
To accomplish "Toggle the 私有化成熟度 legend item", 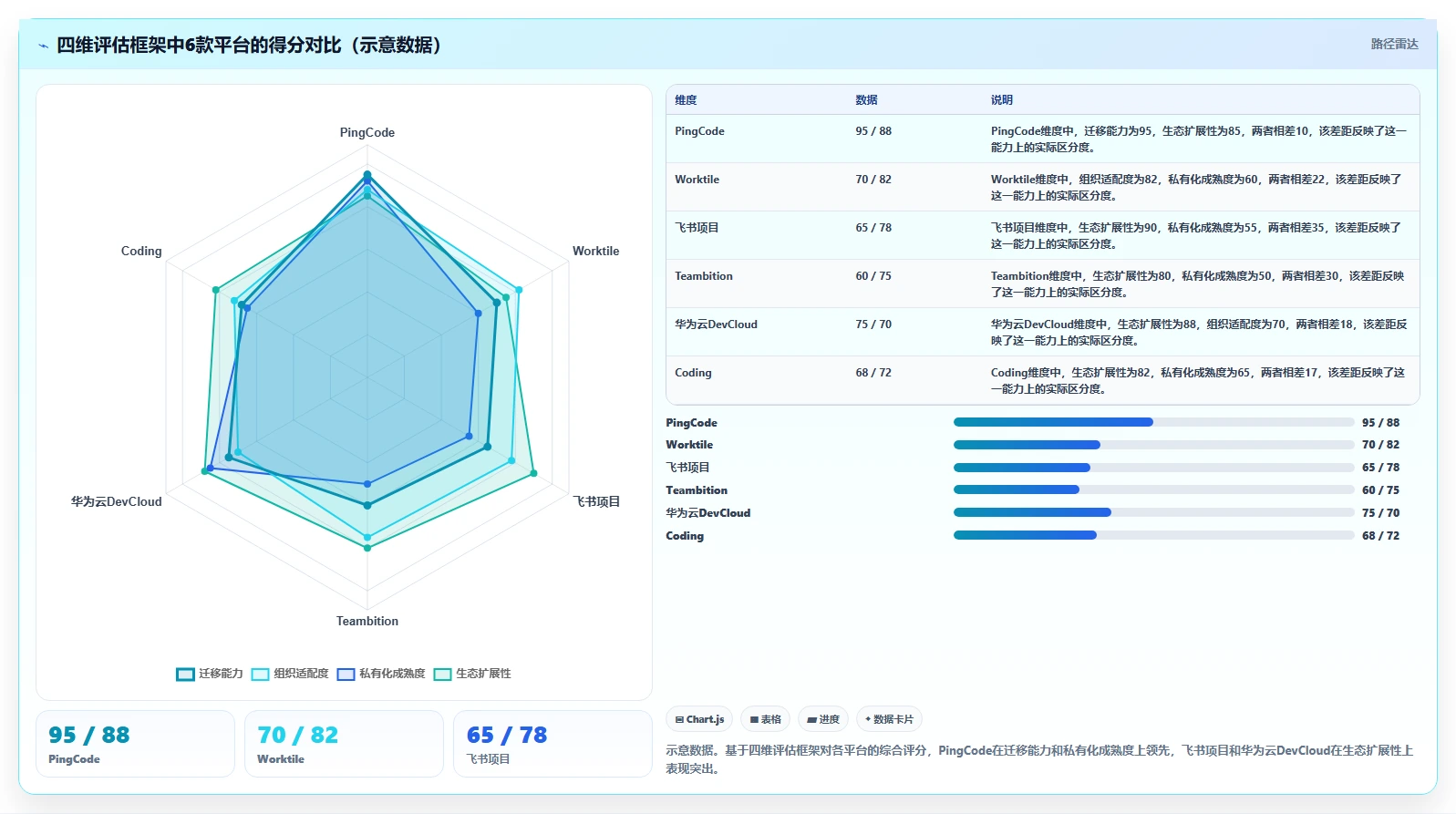I will 381,674.
